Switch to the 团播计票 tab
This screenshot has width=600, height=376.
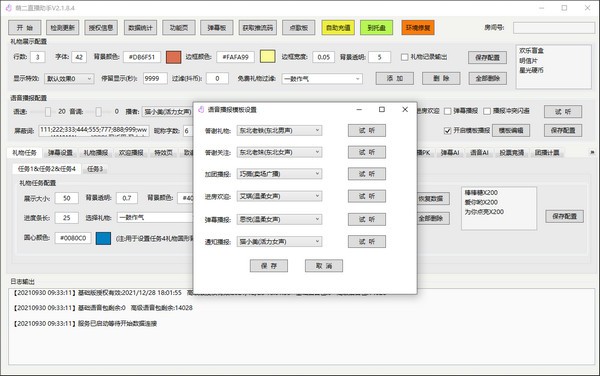(547, 153)
